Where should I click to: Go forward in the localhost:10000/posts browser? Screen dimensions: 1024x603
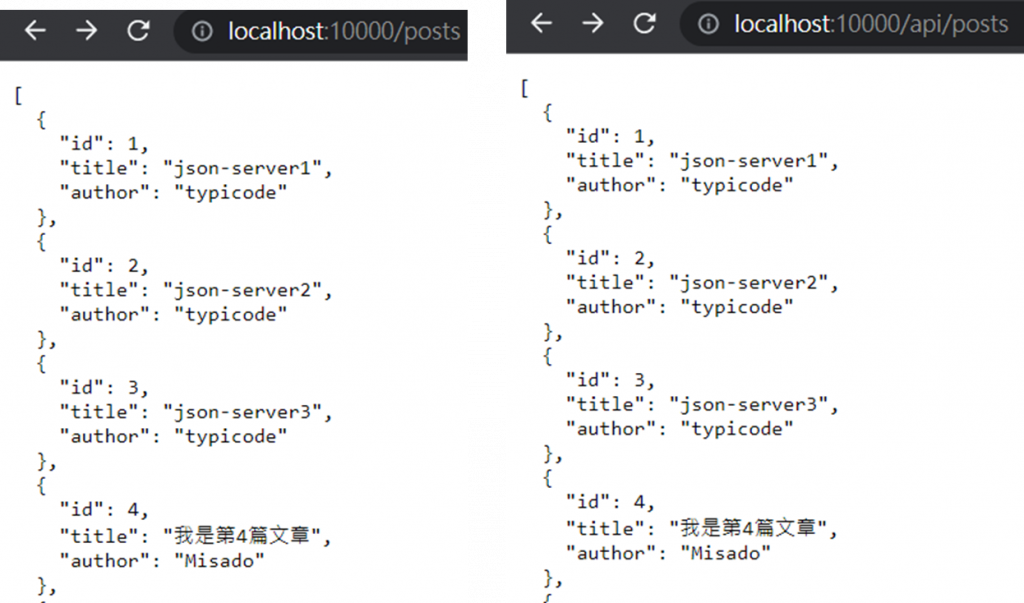86,30
